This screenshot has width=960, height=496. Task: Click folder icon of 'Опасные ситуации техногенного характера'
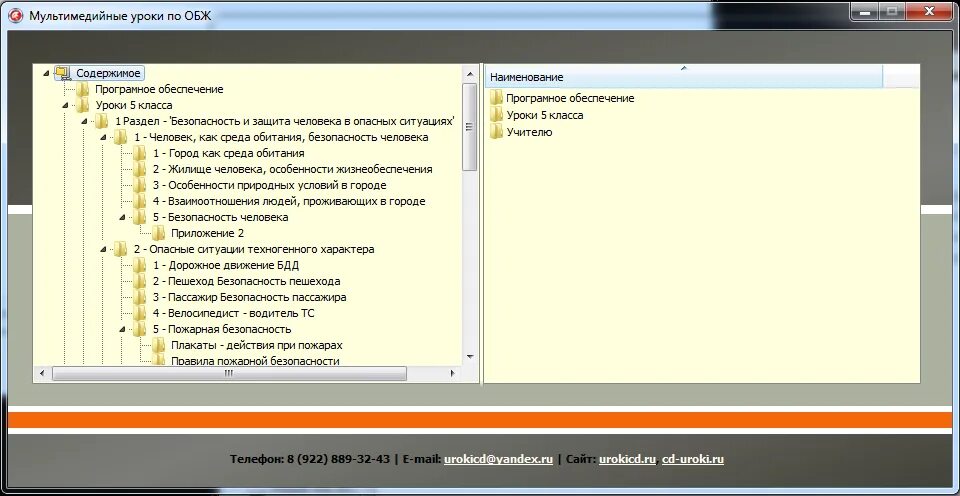click(x=120, y=249)
